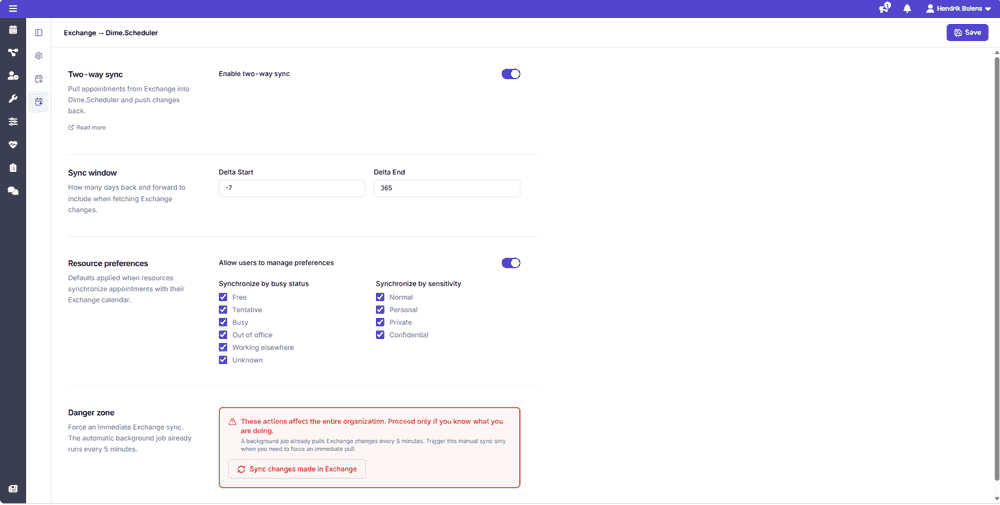Open the gear general settings icon
The image size is (1000, 505).
[x=39, y=55]
